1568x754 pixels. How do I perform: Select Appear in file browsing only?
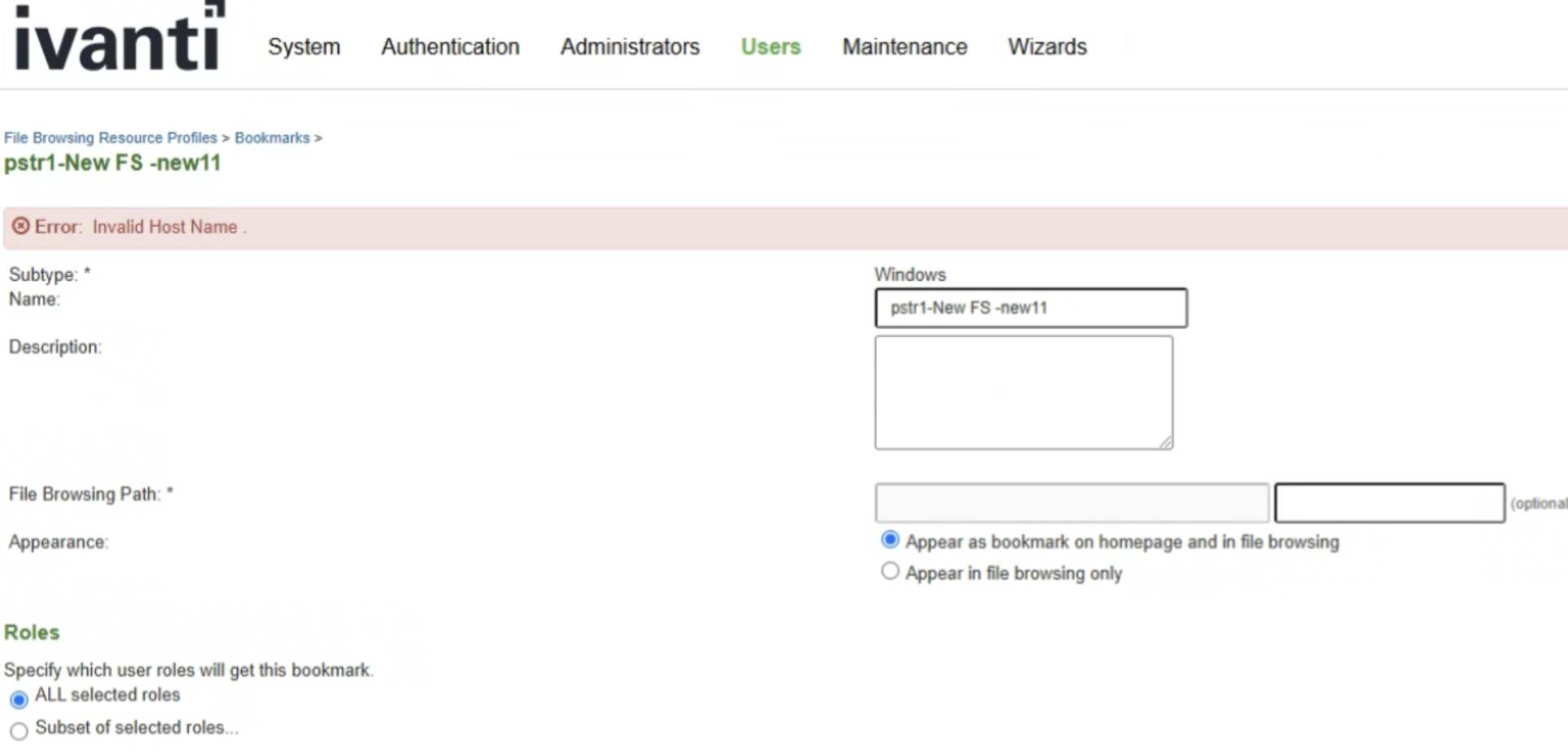pos(890,571)
